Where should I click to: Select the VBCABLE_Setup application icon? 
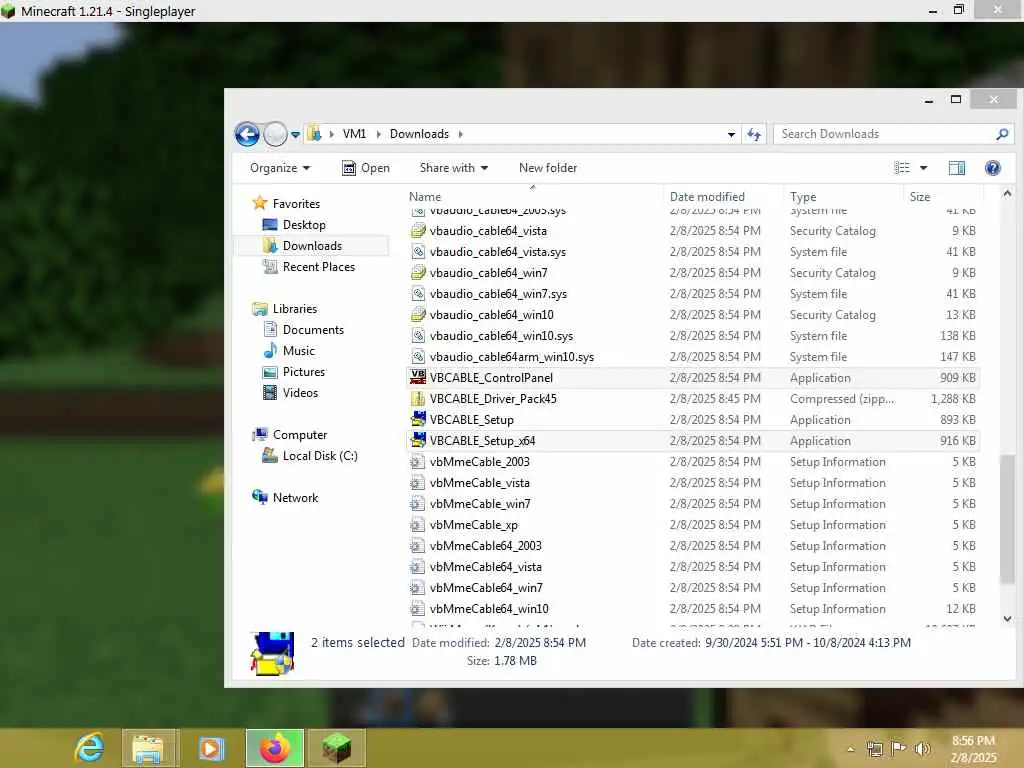tap(418, 419)
